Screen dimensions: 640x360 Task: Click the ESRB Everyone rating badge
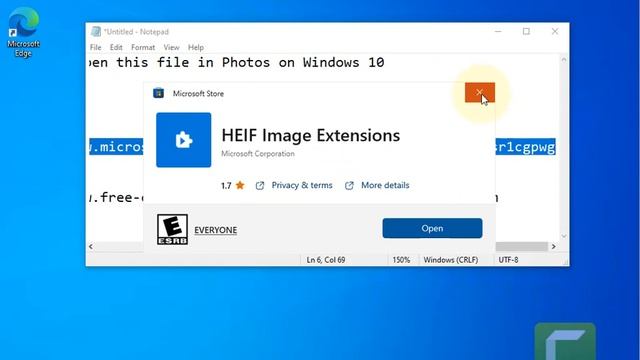click(x=172, y=229)
